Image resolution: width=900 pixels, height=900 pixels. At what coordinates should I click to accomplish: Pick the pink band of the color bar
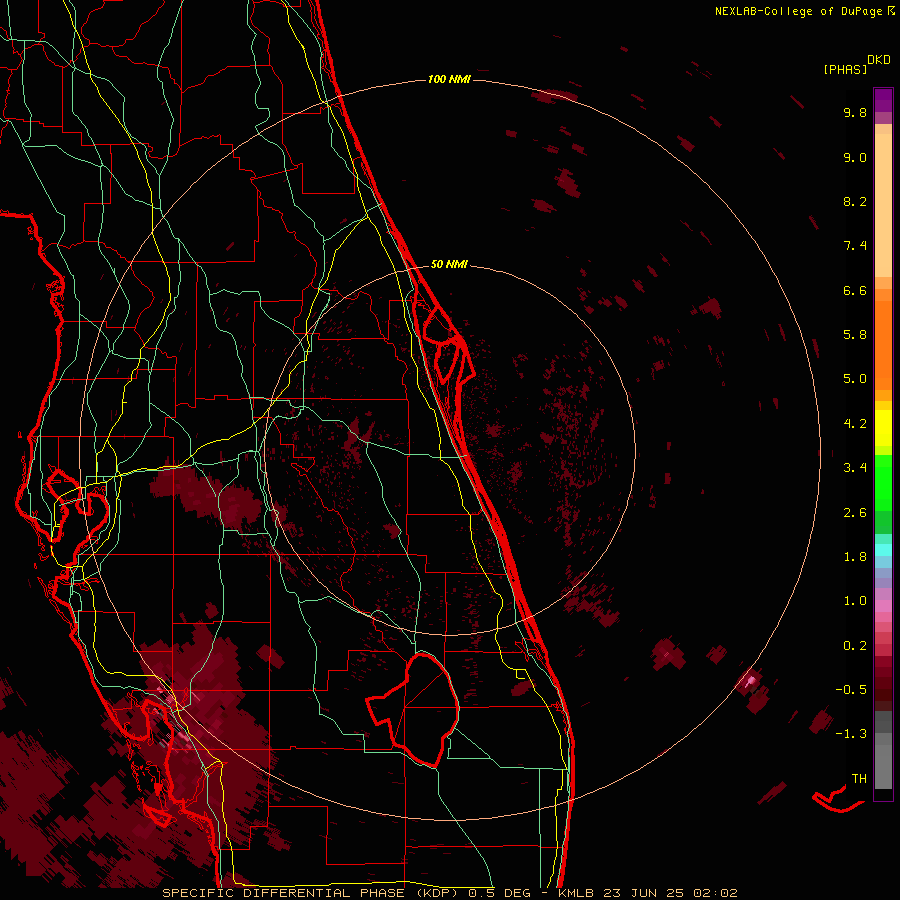(883, 606)
